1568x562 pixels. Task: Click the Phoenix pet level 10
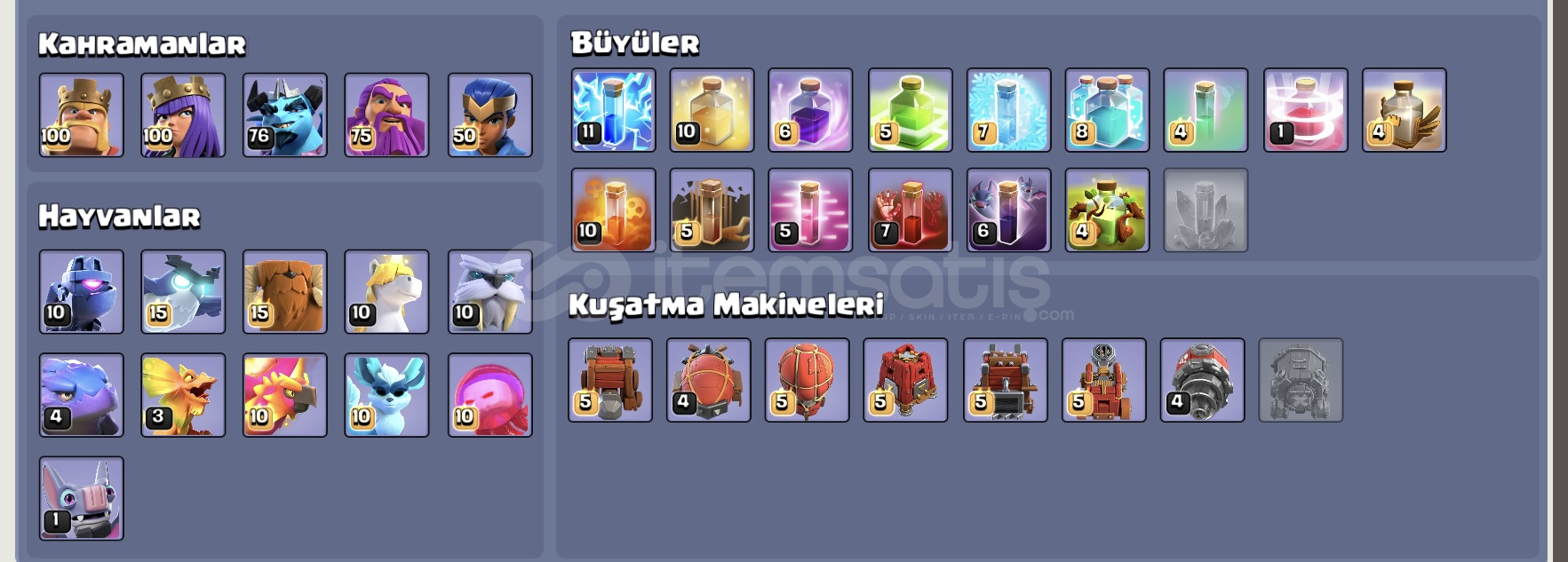285,395
